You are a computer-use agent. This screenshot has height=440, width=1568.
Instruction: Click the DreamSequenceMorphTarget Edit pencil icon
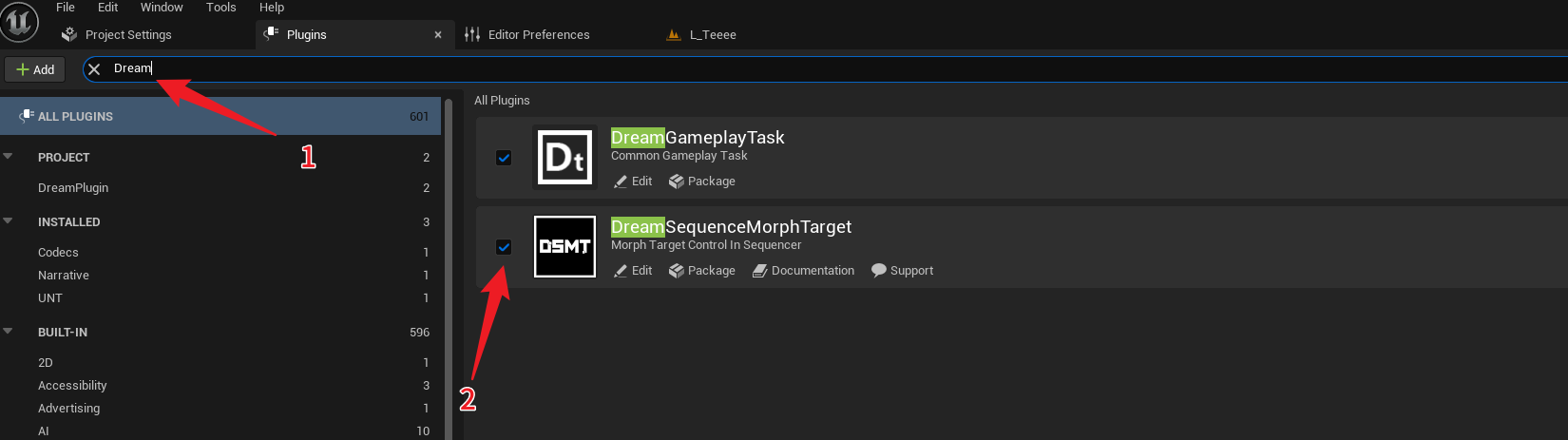click(x=620, y=271)
